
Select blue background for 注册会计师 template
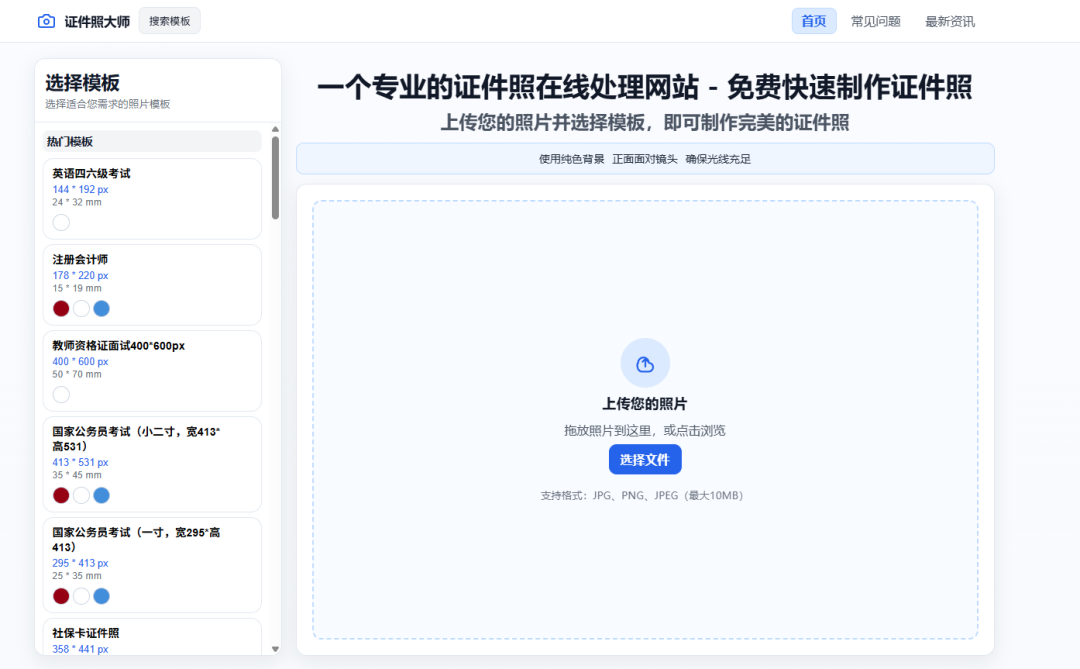tap(101, 308)
